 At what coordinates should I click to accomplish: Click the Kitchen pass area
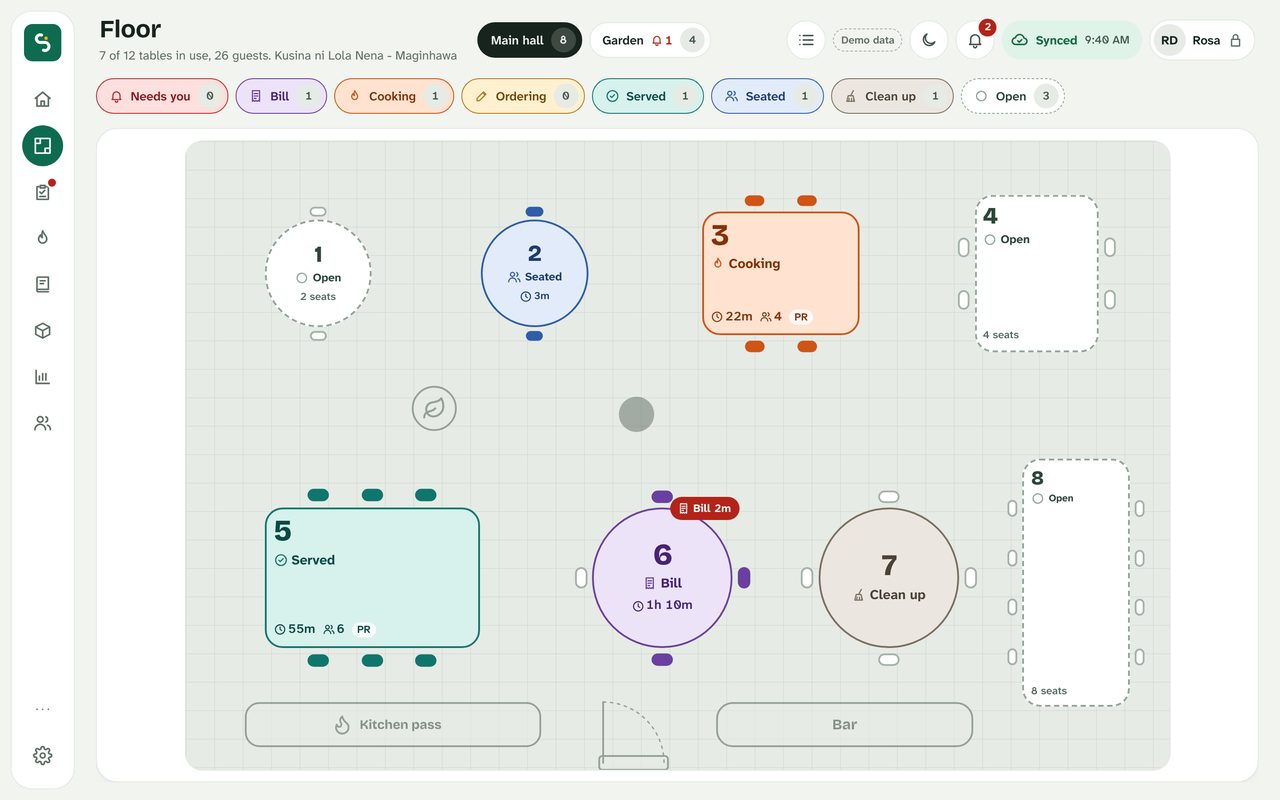[x=393, y=724]
